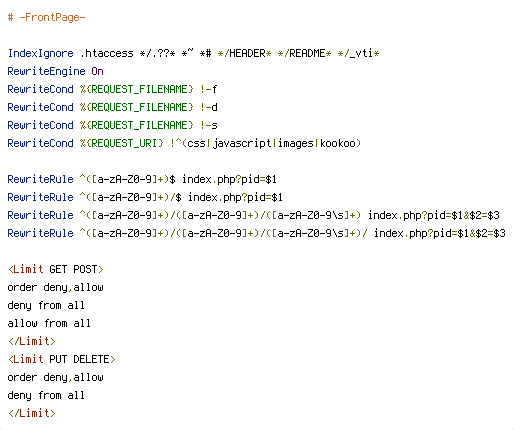This screenshot has width=514, height=430.
Task: Click the %{REQUEST_URI} variable
Action: point(121,143)
